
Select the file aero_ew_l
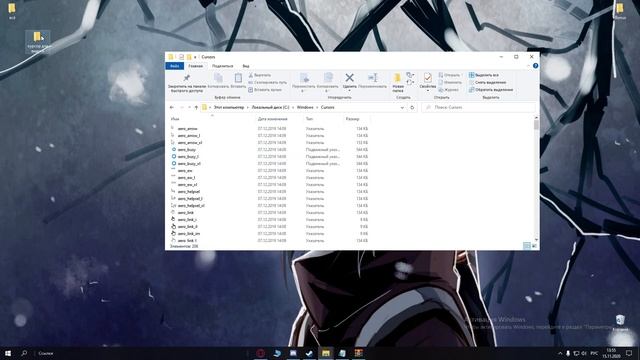[186, 178]
